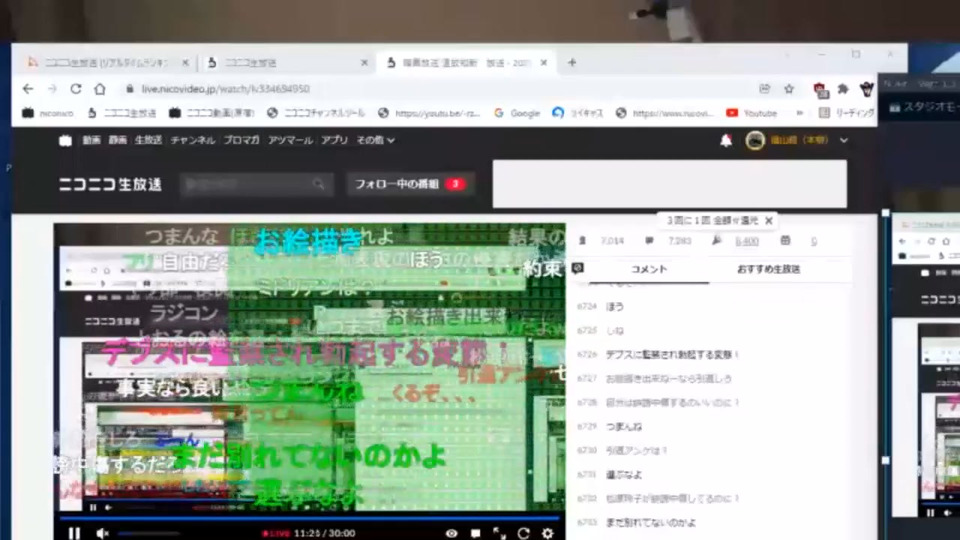Open the youtu.be bookmark
Viewport: 960px width, 540px height.
pyautogui.click(x=429, y=113)
